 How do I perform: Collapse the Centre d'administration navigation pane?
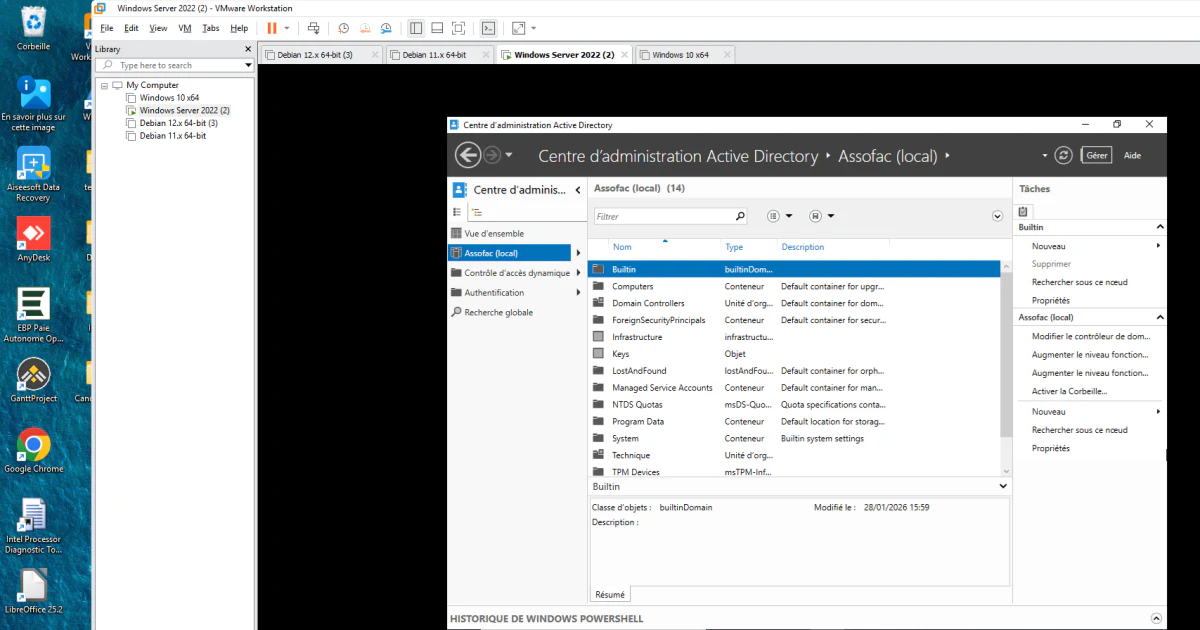pos(578,190)
